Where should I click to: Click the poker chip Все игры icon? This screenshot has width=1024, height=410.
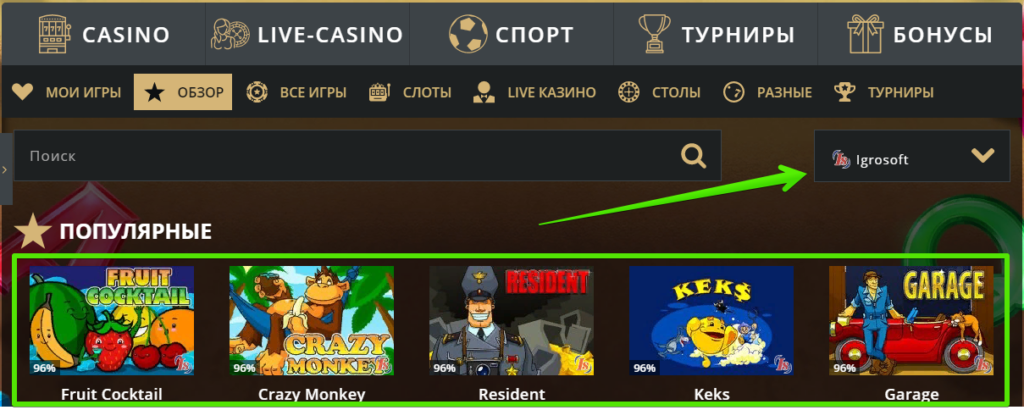click(x=257, y=92)
